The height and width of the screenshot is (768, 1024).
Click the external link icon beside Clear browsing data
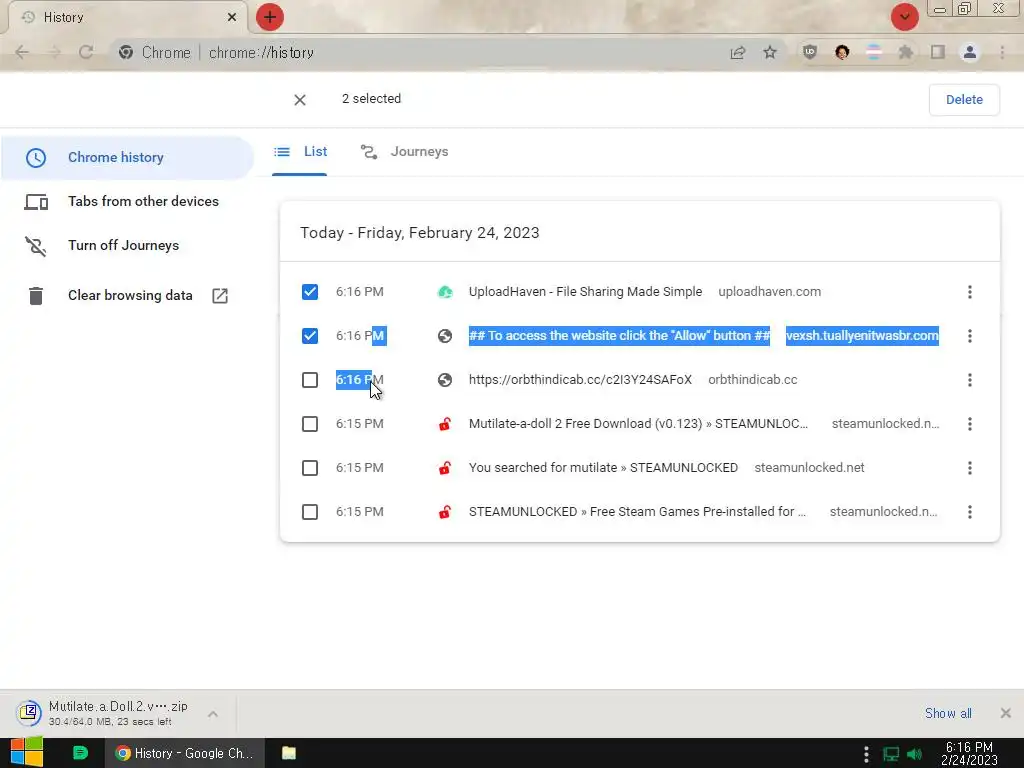coord(220,296)
